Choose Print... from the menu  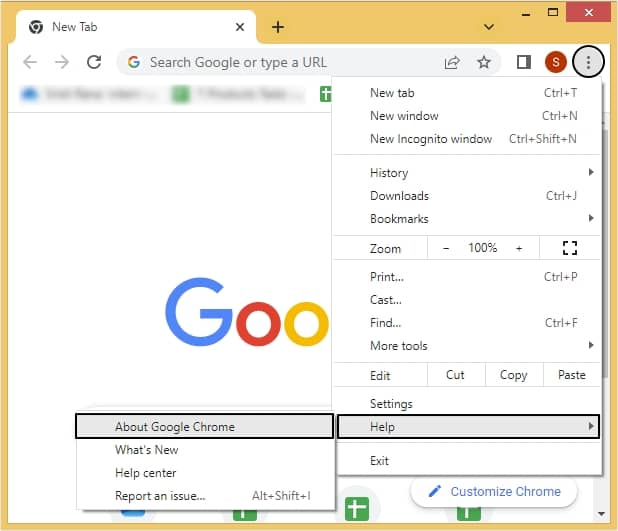(467, 277)
